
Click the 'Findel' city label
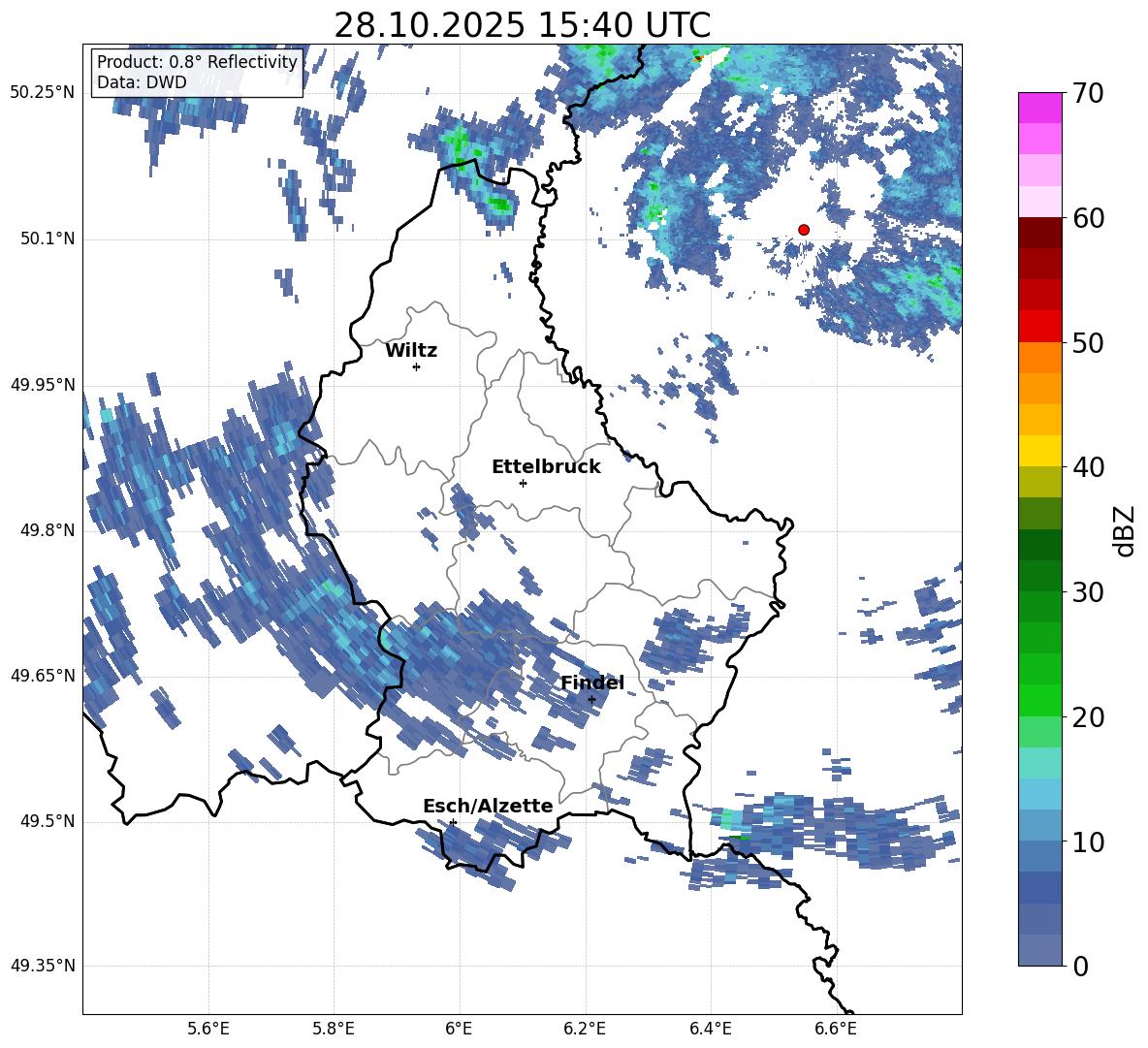pyautogui.click(x=592, y=683)
